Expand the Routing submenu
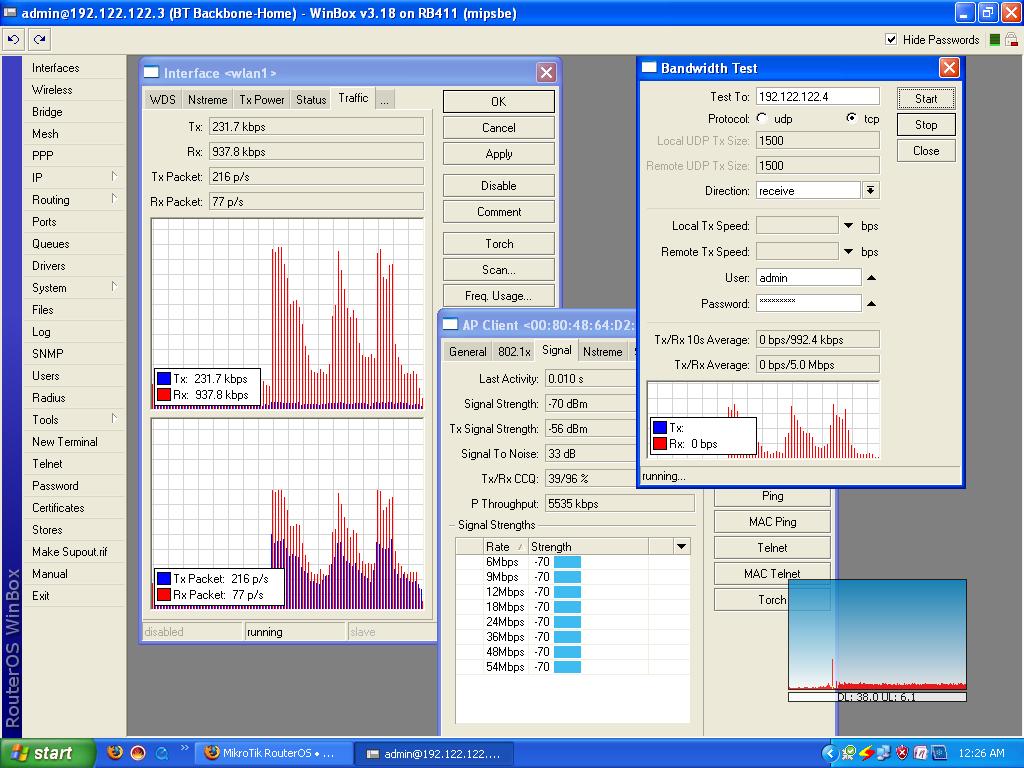The image size is (1024, 768). point(114,199)
